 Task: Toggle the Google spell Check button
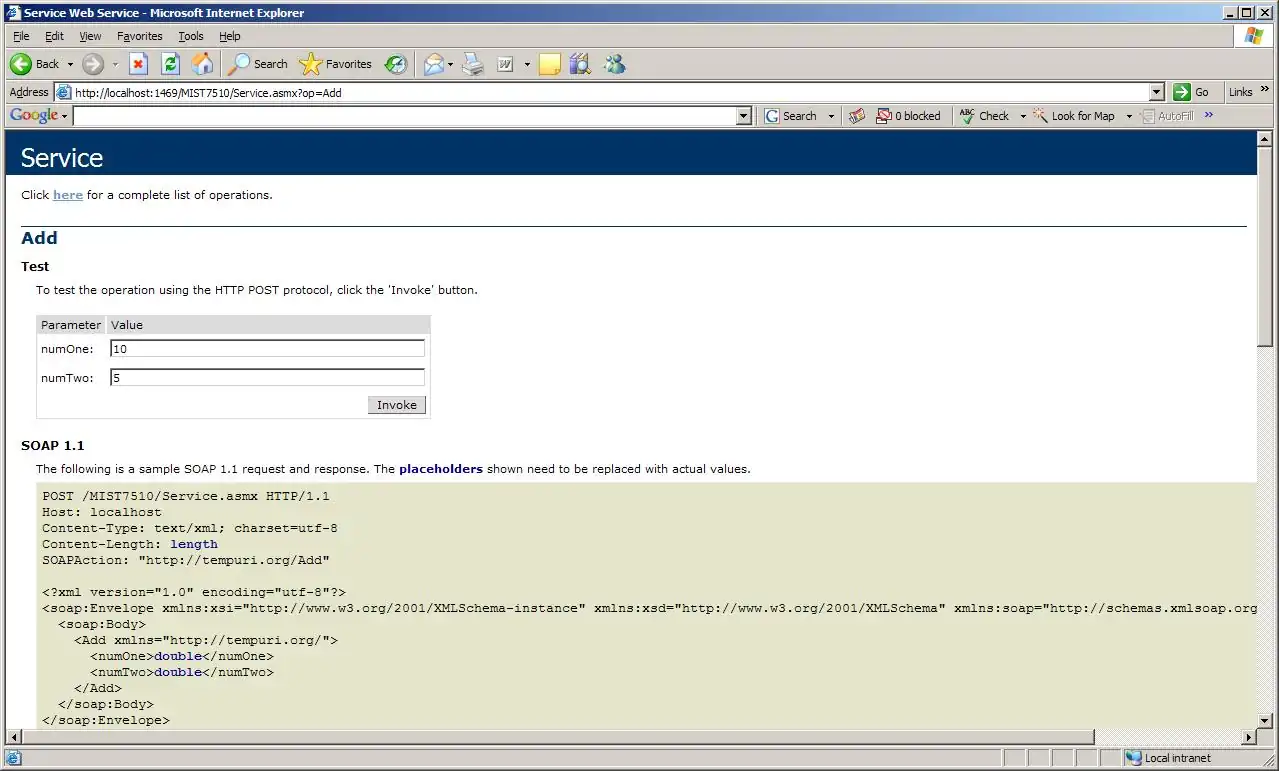tap(985, 116)
